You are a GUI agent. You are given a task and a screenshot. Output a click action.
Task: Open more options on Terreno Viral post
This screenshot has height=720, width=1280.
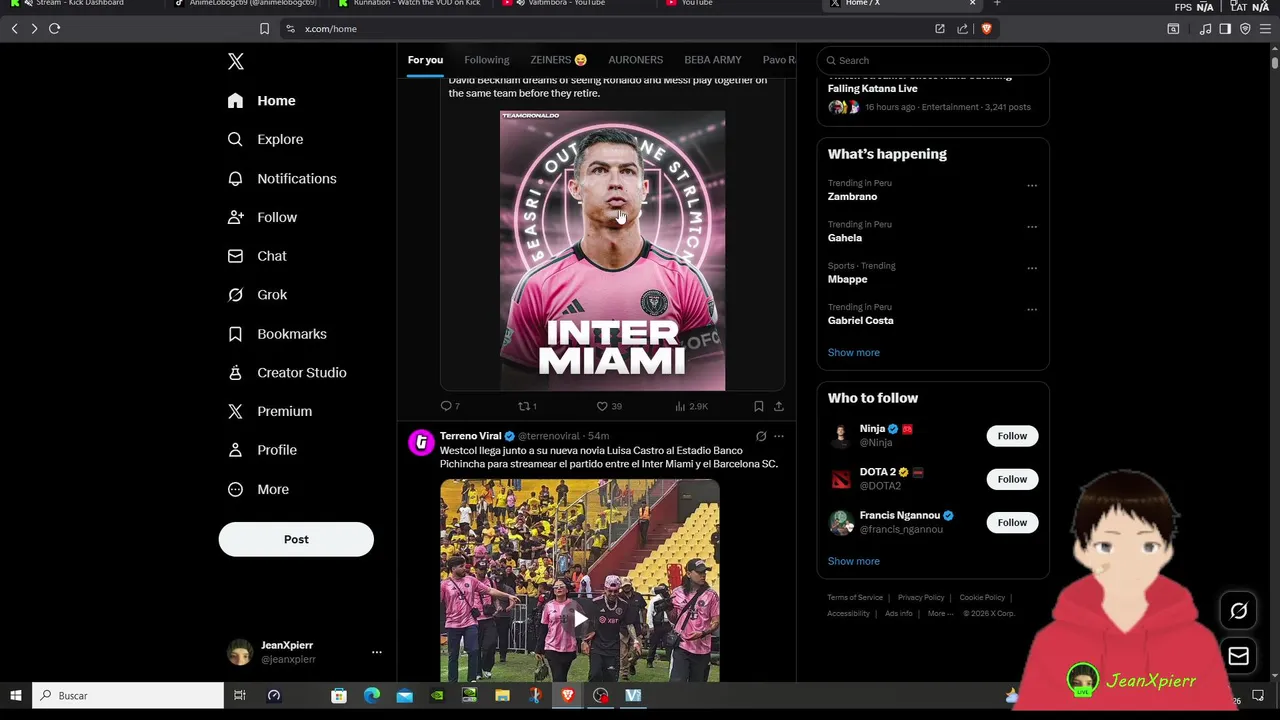pyautogui.click(x=779, y=436)
